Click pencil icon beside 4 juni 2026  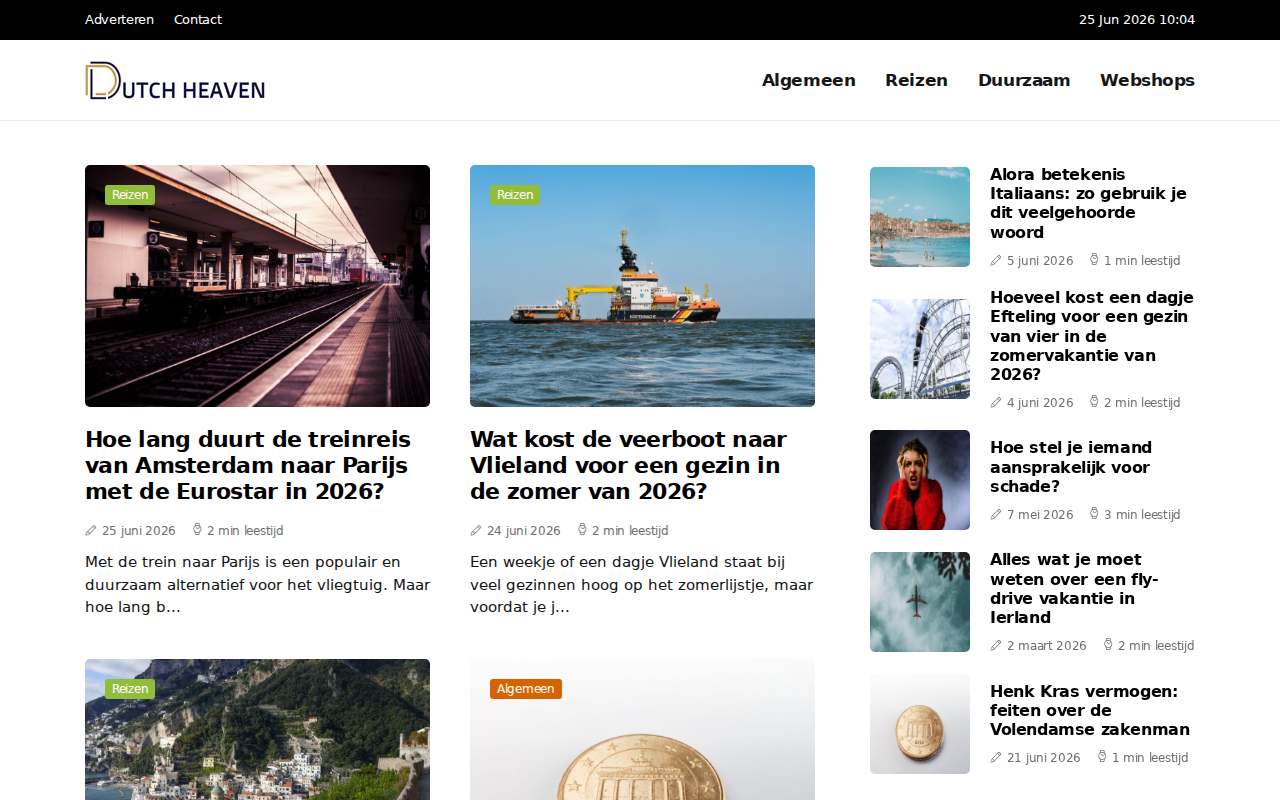[x=996, y=403]
